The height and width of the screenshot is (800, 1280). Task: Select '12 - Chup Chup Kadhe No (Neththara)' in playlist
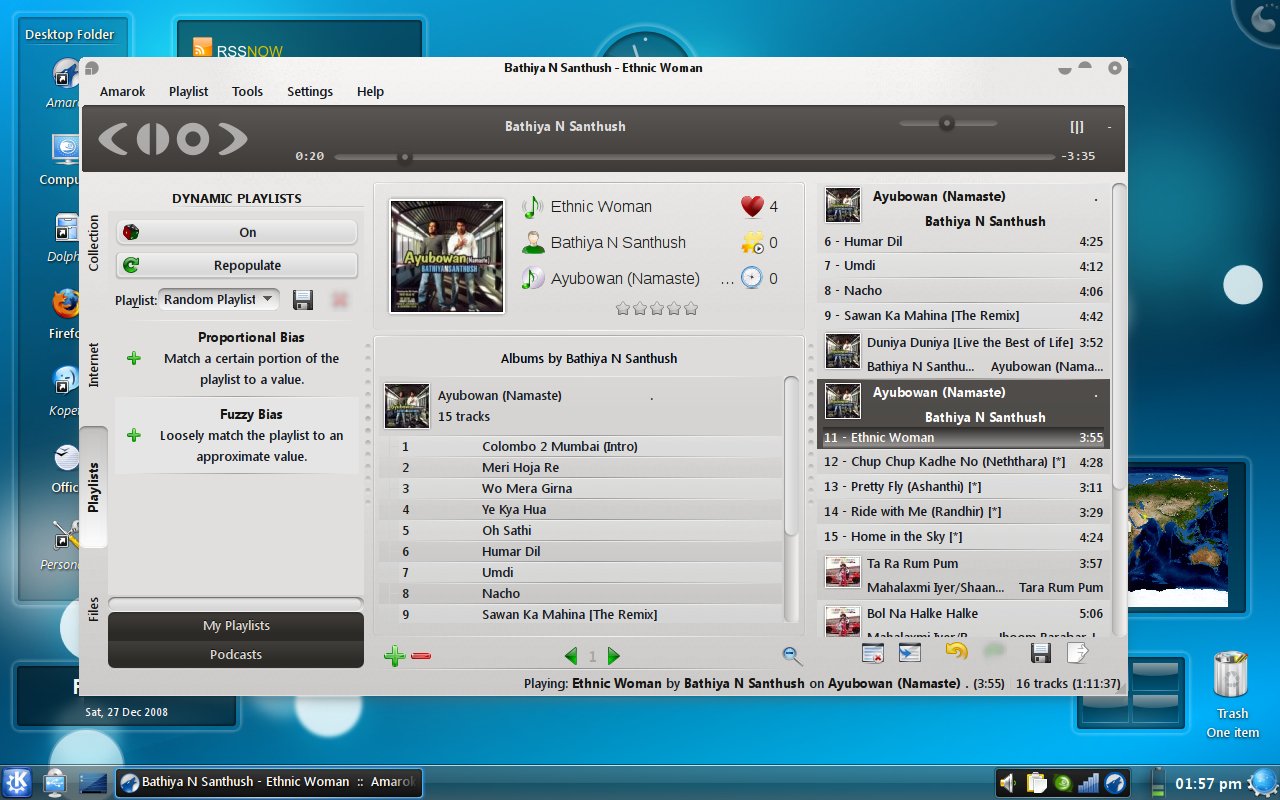pyautogui.click(x=963, y=462)
